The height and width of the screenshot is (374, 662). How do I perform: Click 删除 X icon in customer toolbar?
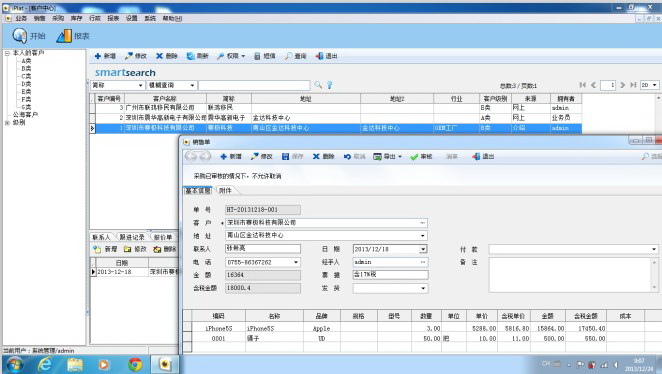159,56
